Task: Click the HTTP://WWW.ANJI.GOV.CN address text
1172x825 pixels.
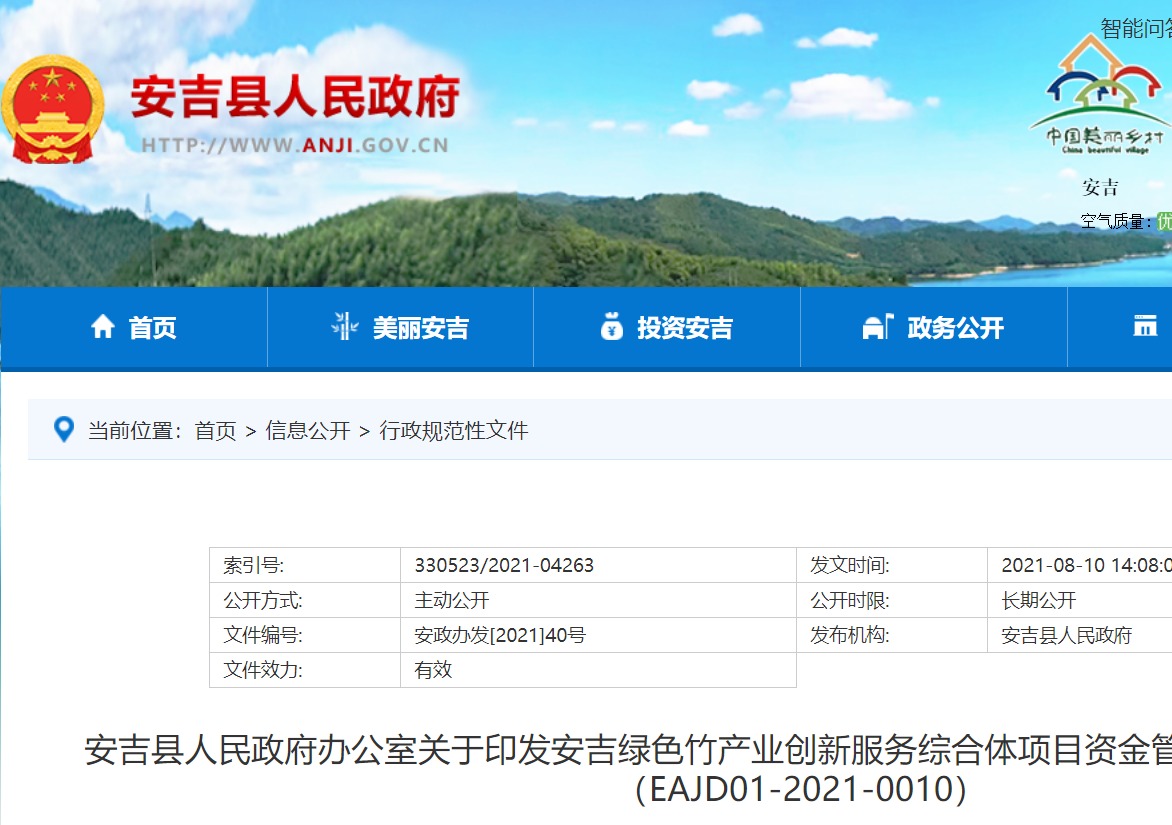Action: [295, 145]
